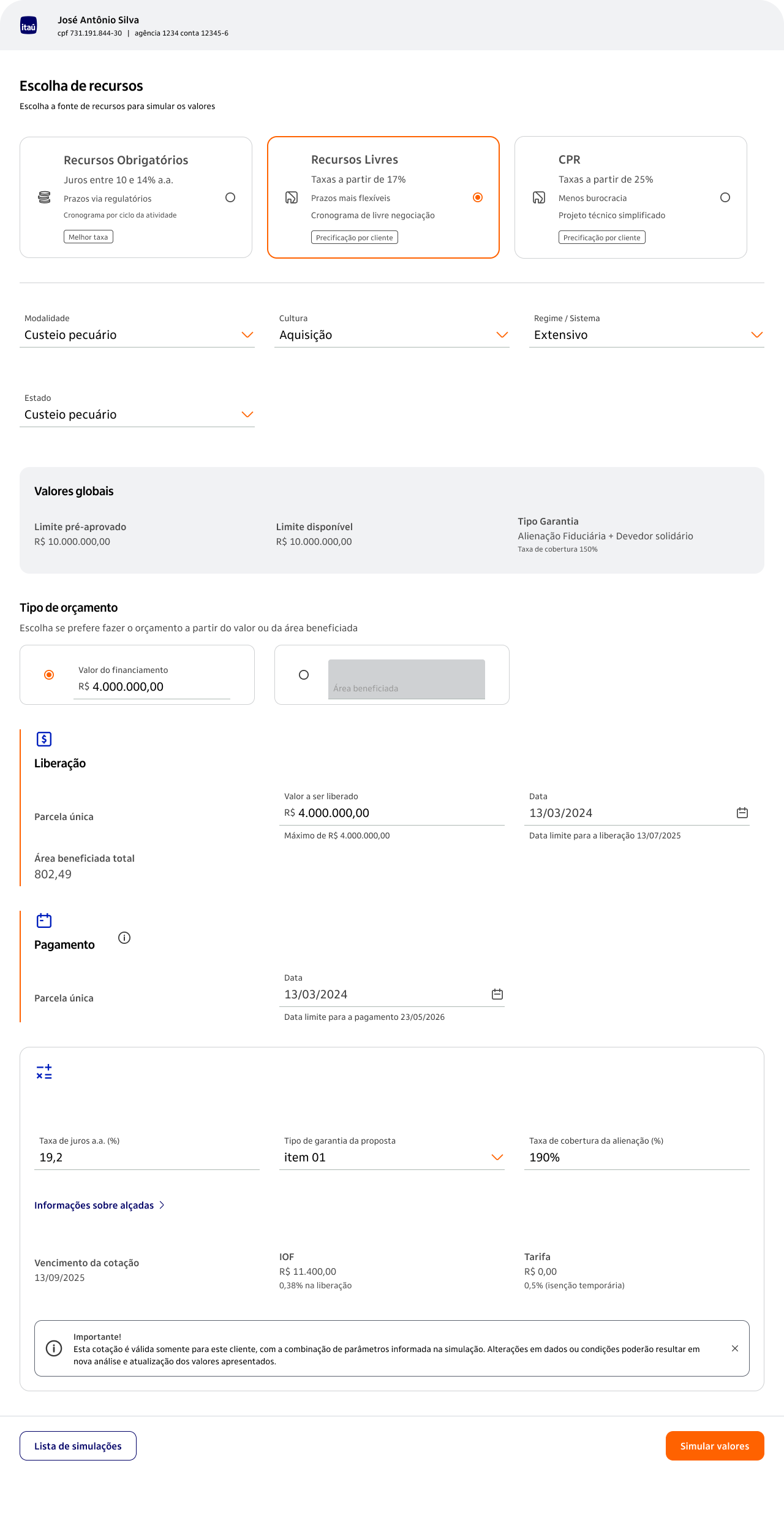
Task: Click the Taxa de juros a.a. field
Action: 147,1157
